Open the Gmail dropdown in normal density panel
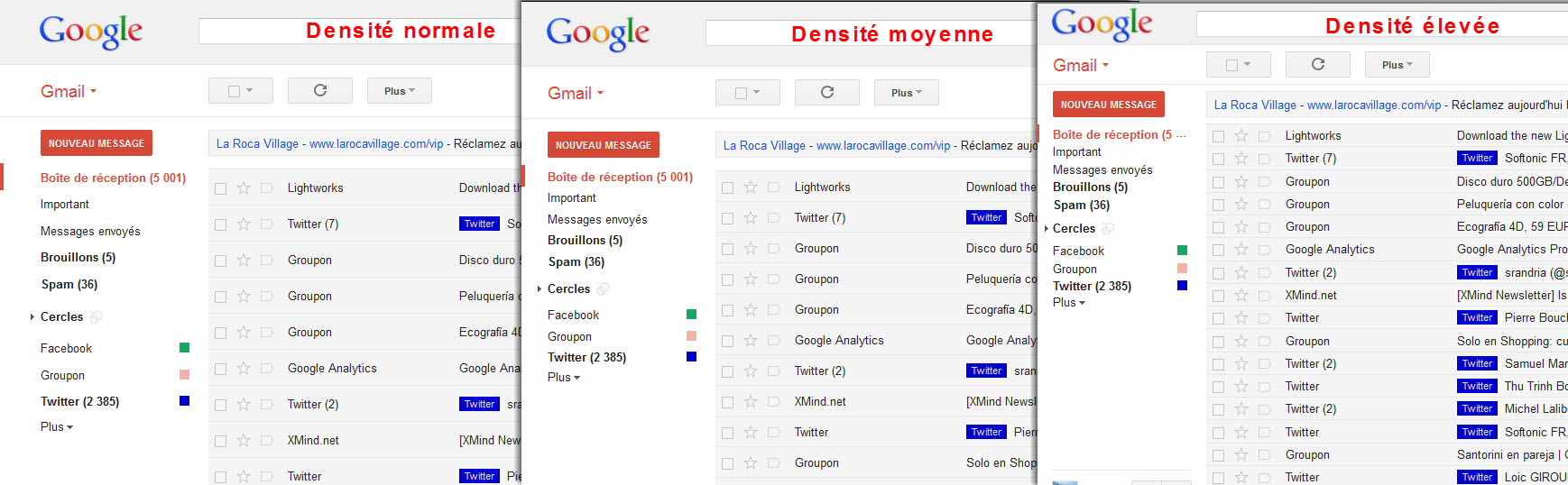The width and height of the screenshot is (1568, 485). (x=69, y=91)
